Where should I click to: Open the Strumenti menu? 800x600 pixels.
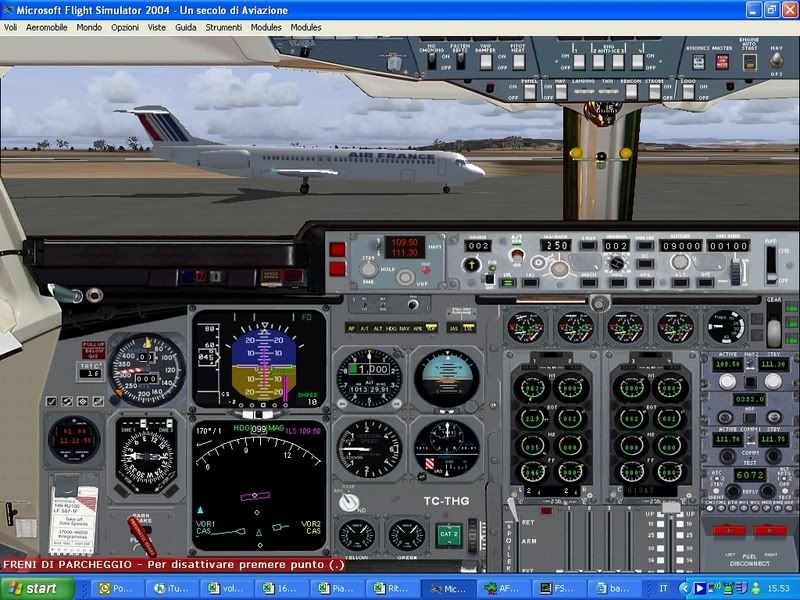pyautogui.click(x=223, y=28)
